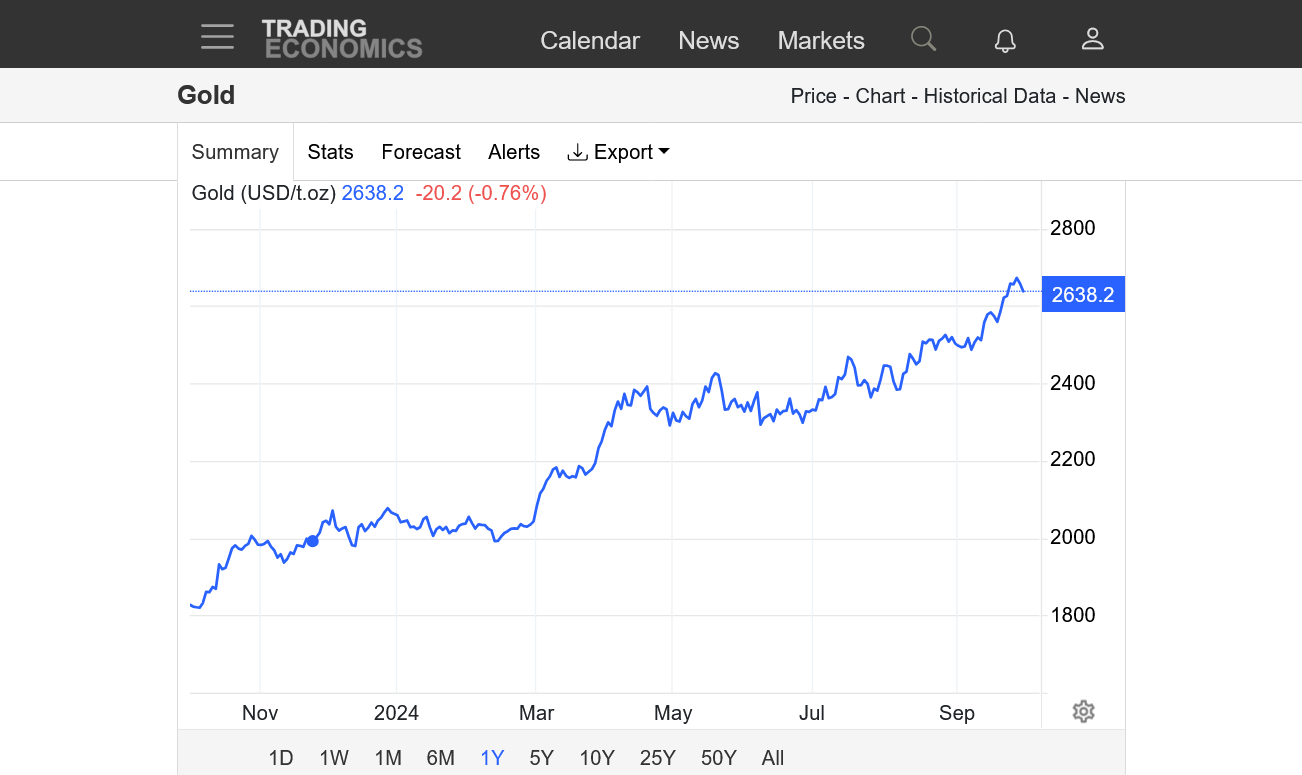Select the 1D time range
The image size is (1302, 775).
(x=281, y=758)
